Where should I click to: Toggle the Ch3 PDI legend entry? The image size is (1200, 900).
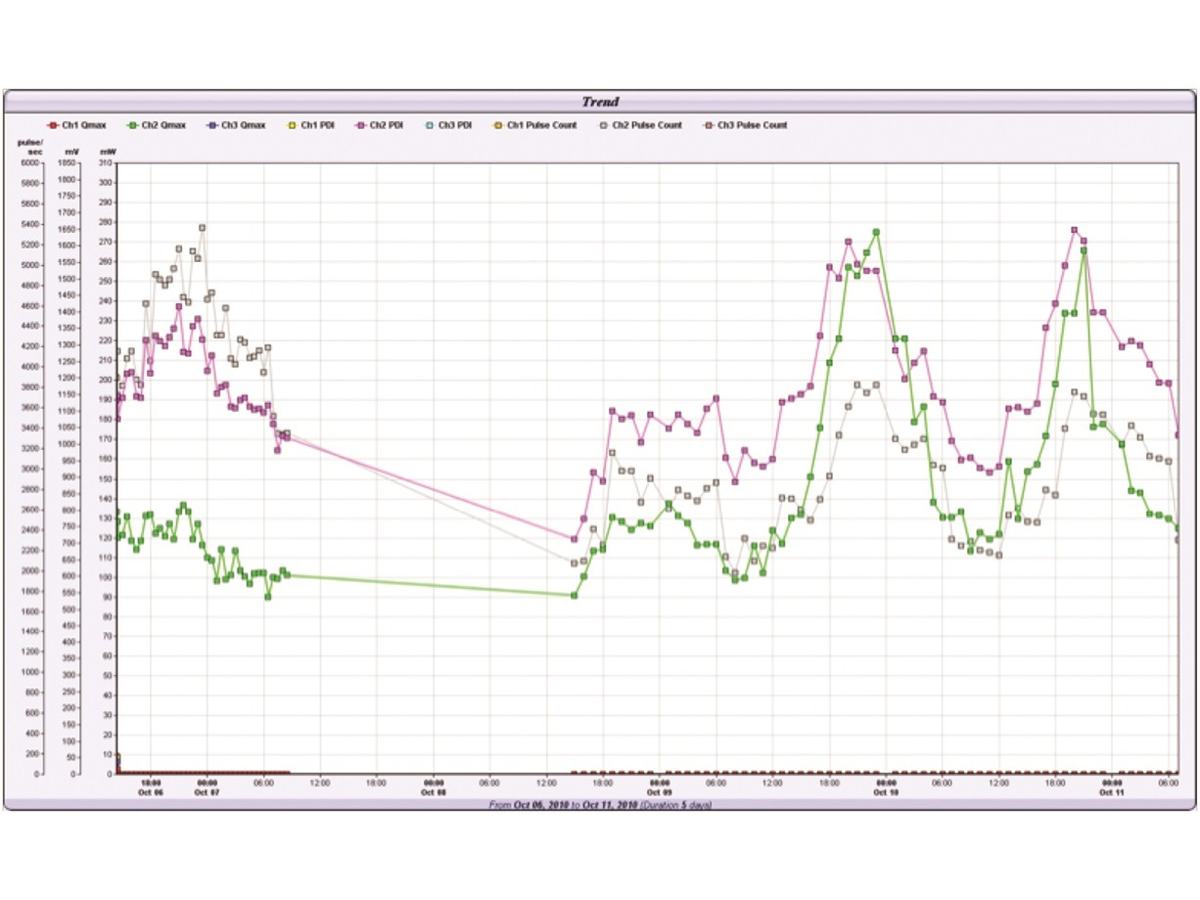449,125
